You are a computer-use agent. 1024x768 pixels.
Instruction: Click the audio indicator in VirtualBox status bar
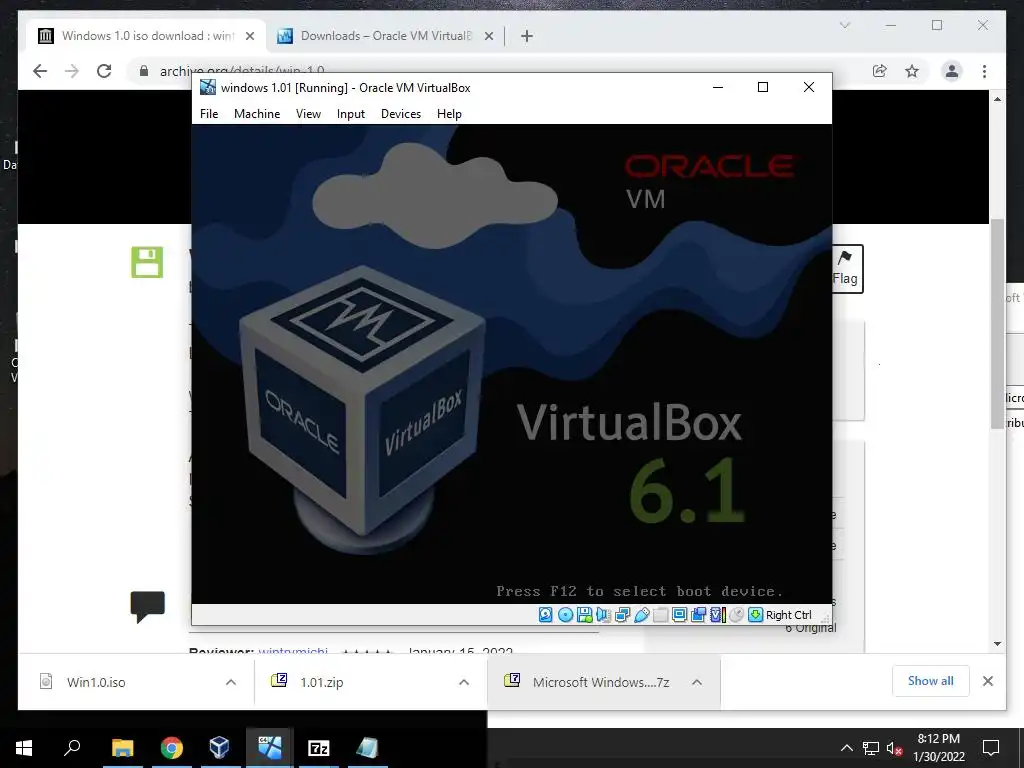click(x=603, y=615)
